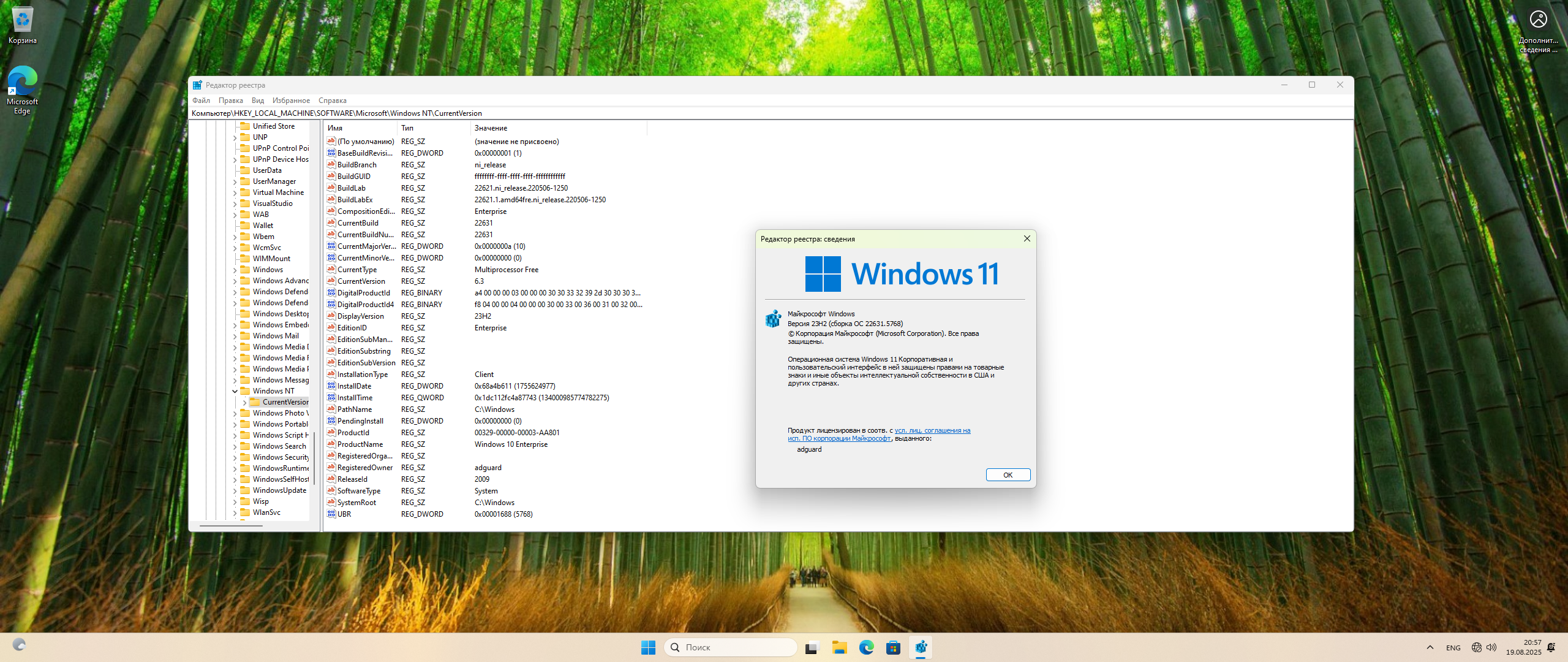This screenshot has height=662, width=1568.
Task: Select the UBR value icon
Action: pyautogui.click(x=331, y=514)
